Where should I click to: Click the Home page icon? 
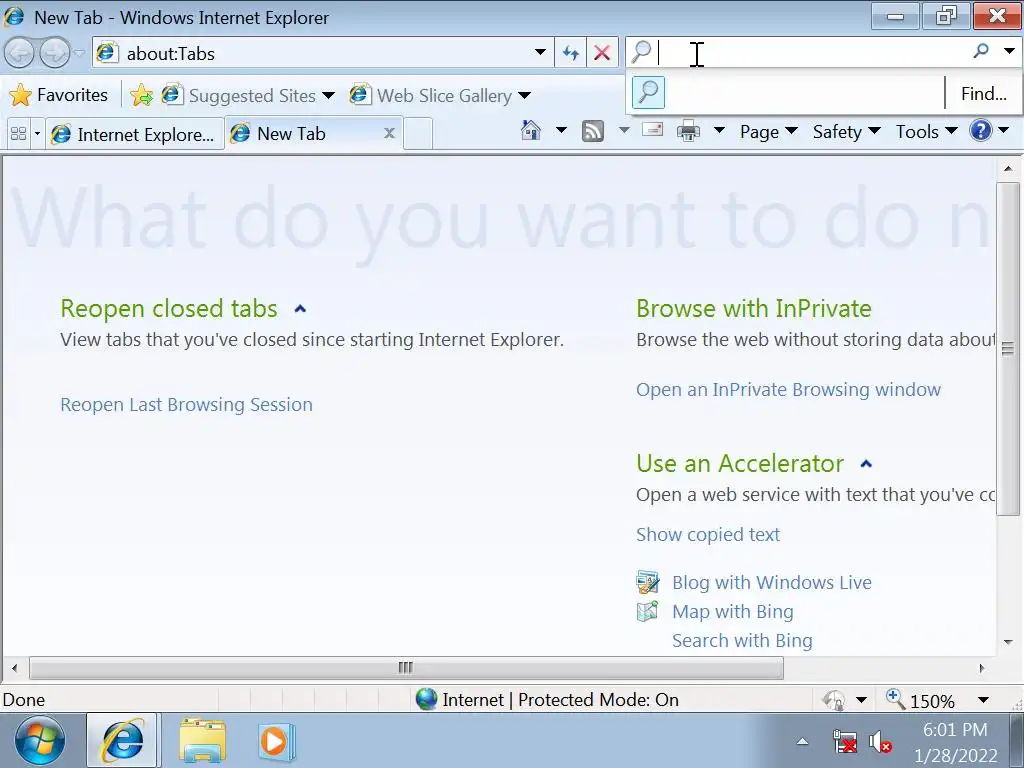(531, 131)
